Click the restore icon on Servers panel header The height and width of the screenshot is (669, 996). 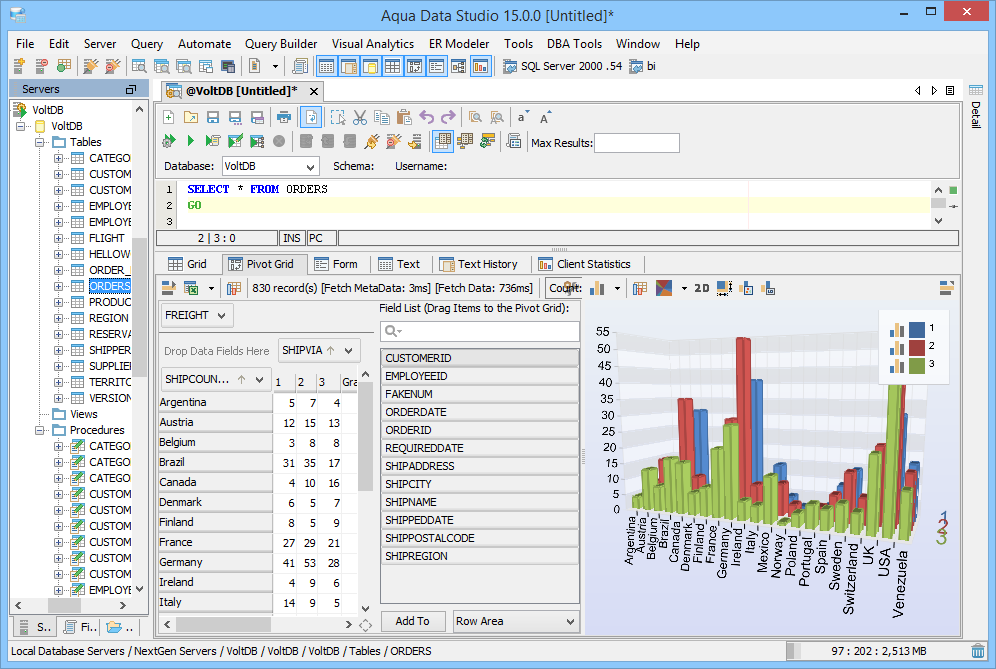(131, 90)
